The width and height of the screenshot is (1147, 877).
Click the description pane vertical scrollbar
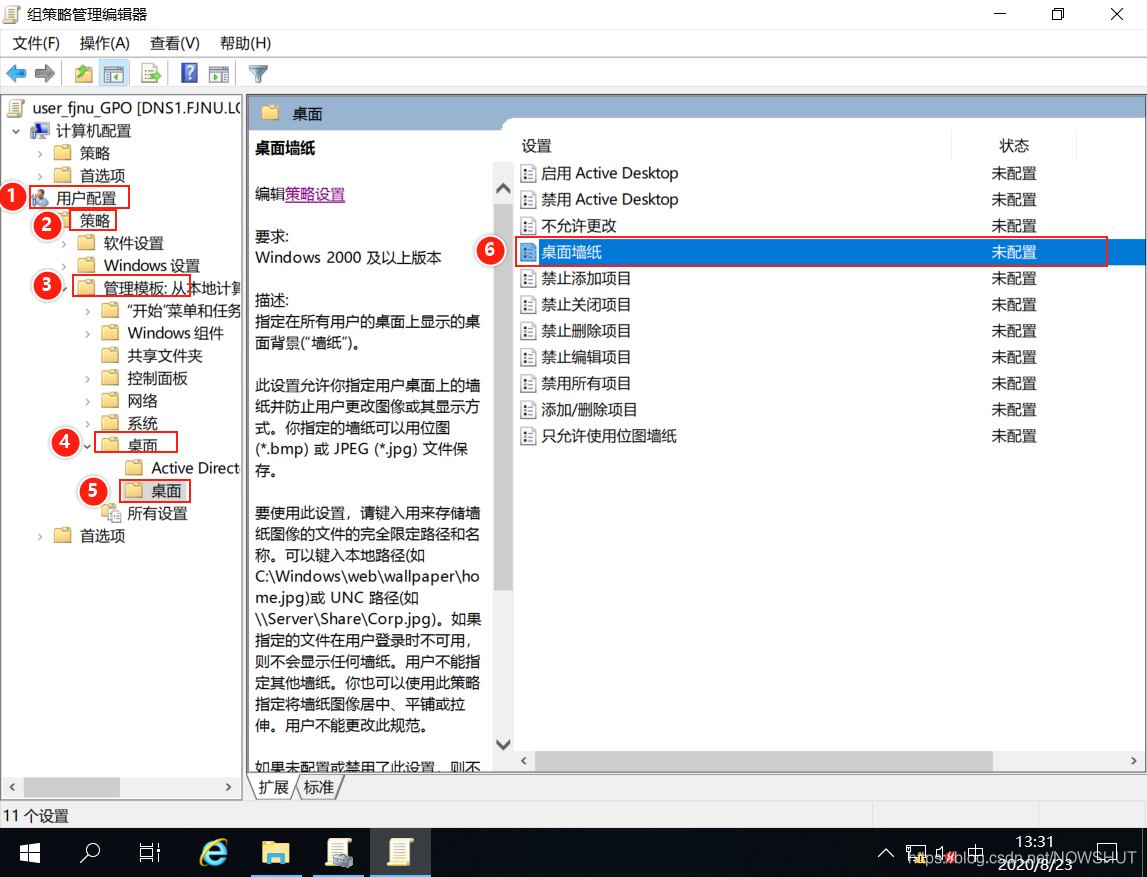[503, 395]
